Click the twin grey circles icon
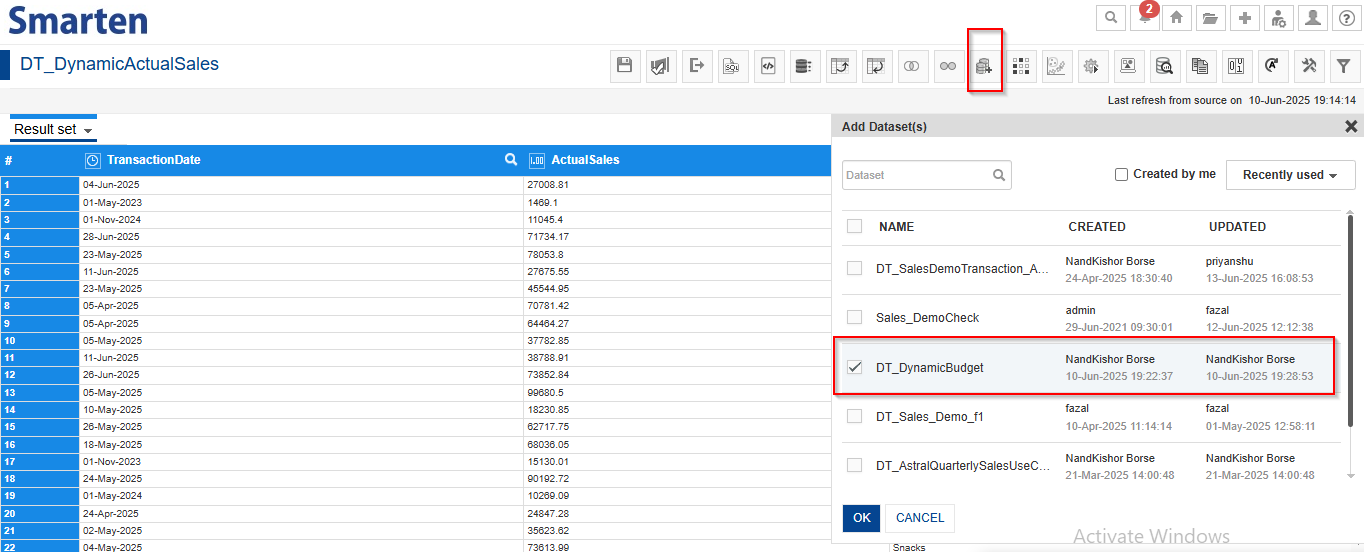This screenshot has width=1364, height=552. (x=947, y=66)
